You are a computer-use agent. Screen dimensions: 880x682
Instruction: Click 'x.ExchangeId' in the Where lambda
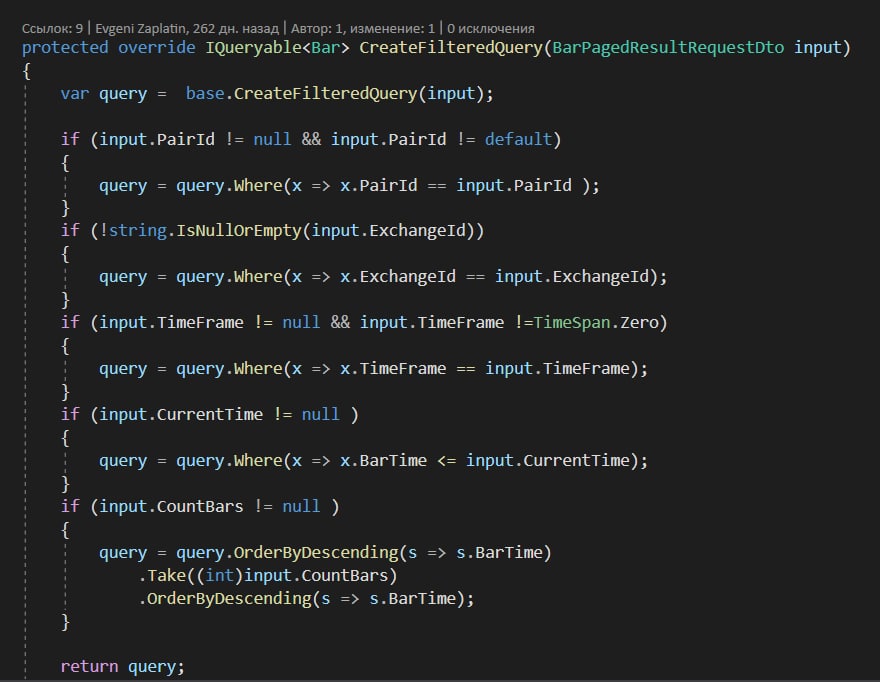tap(398, 277)
